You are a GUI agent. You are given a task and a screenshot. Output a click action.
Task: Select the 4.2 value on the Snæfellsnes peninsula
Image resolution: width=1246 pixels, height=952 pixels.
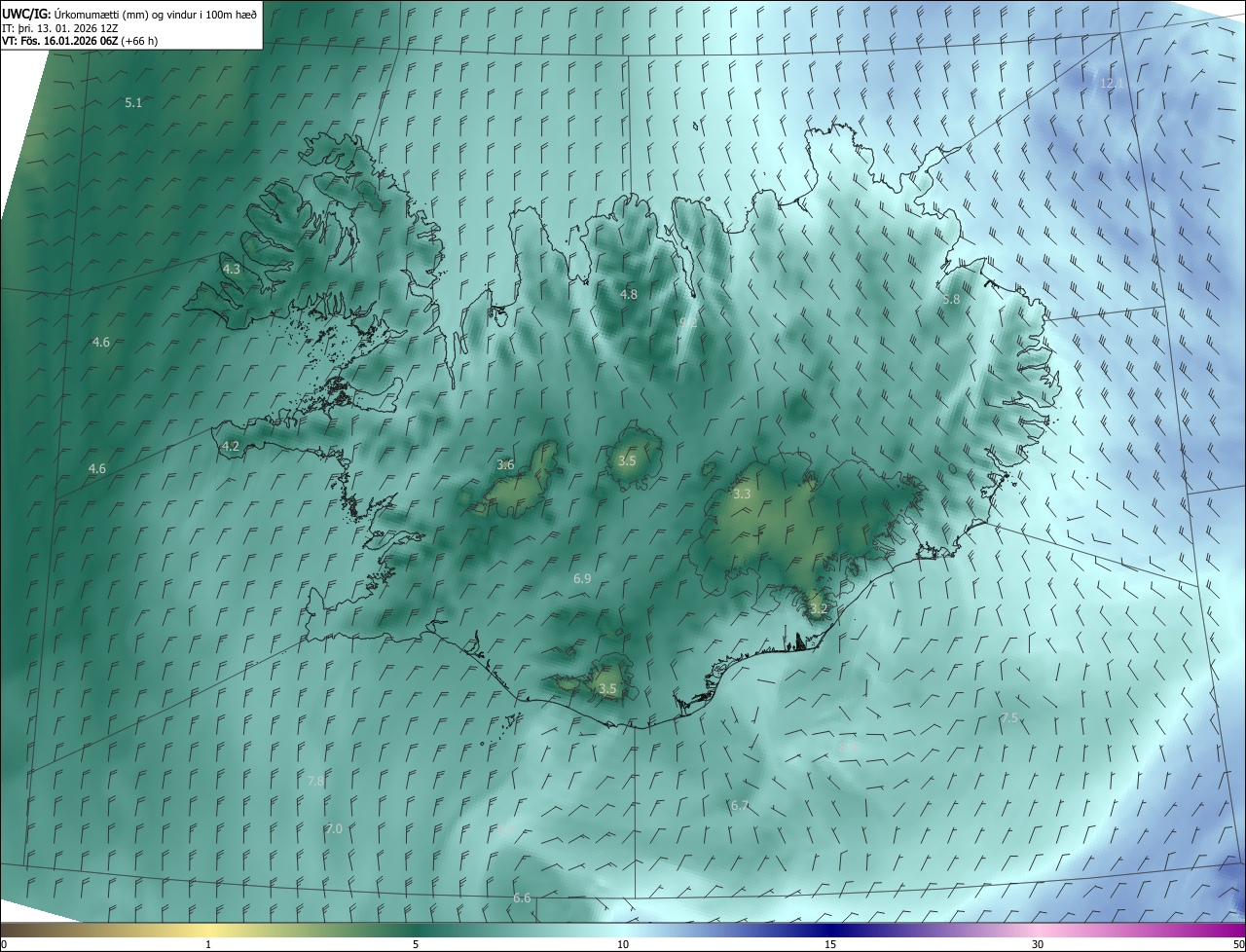[231, 446]
